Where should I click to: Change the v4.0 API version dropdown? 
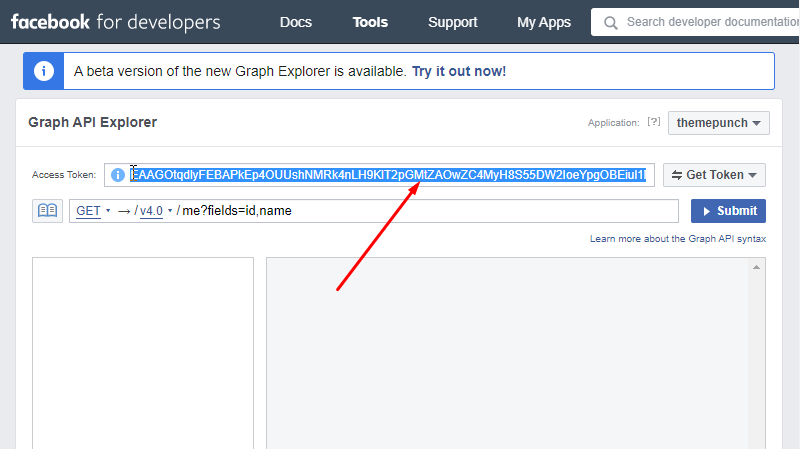pos(156,211)
